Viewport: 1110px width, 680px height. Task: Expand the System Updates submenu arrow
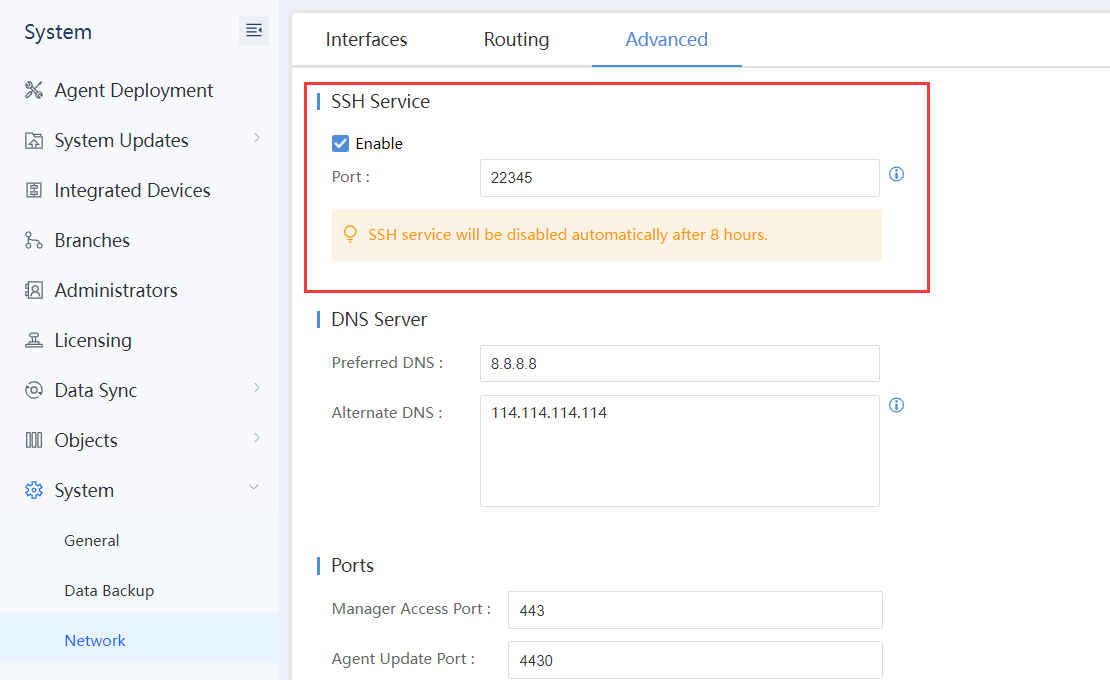tap(257, 138)
